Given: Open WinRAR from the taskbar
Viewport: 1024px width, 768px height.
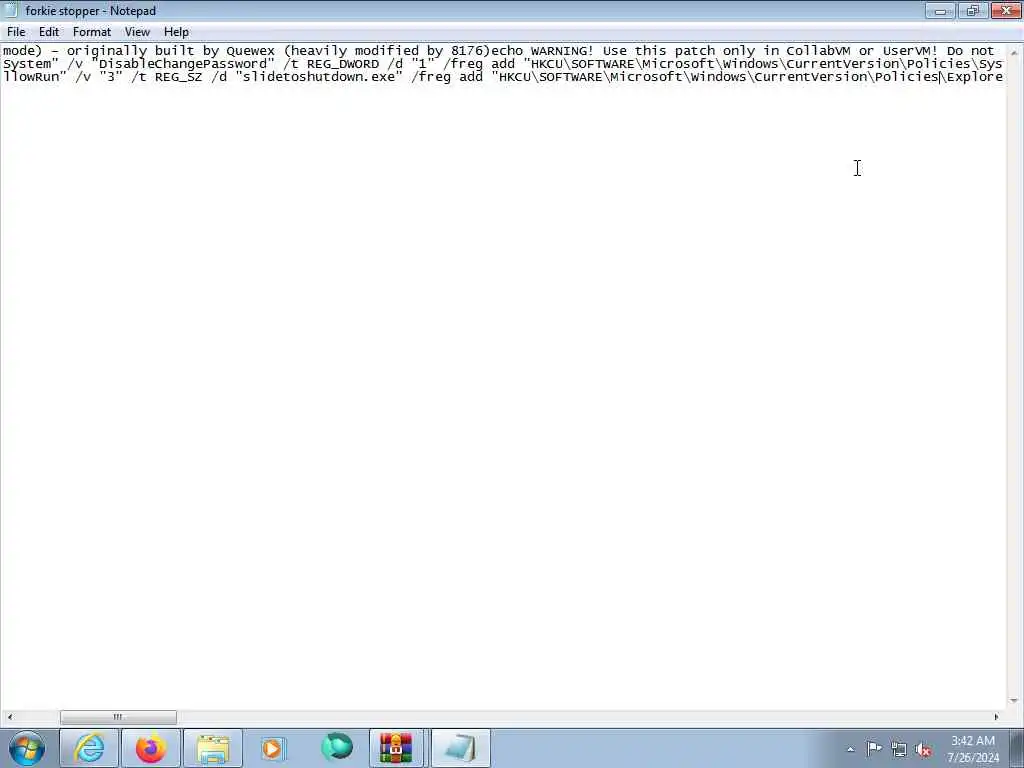Looking at the screenshot, I should (396, 748).
